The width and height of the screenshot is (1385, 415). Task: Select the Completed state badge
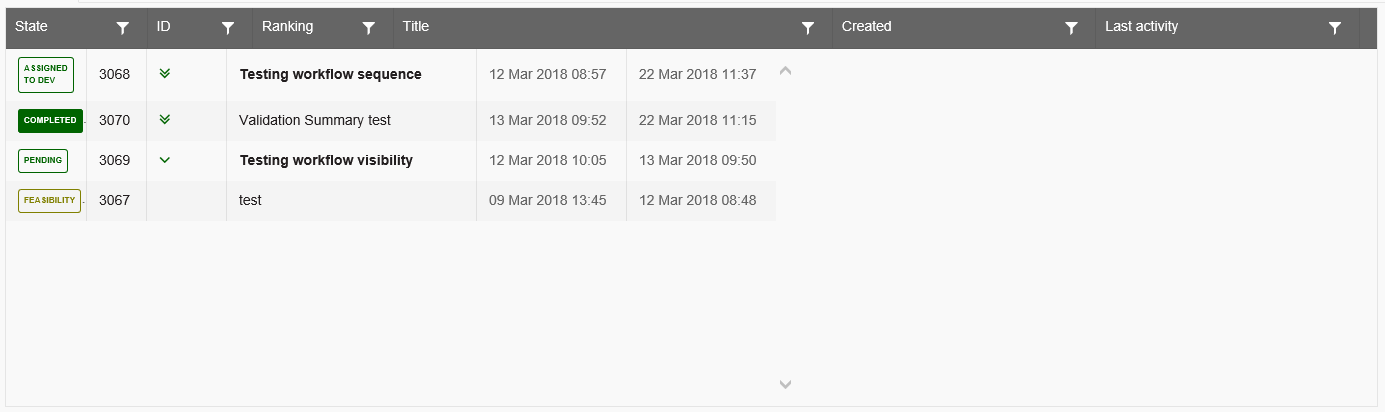tap(50, 120)
